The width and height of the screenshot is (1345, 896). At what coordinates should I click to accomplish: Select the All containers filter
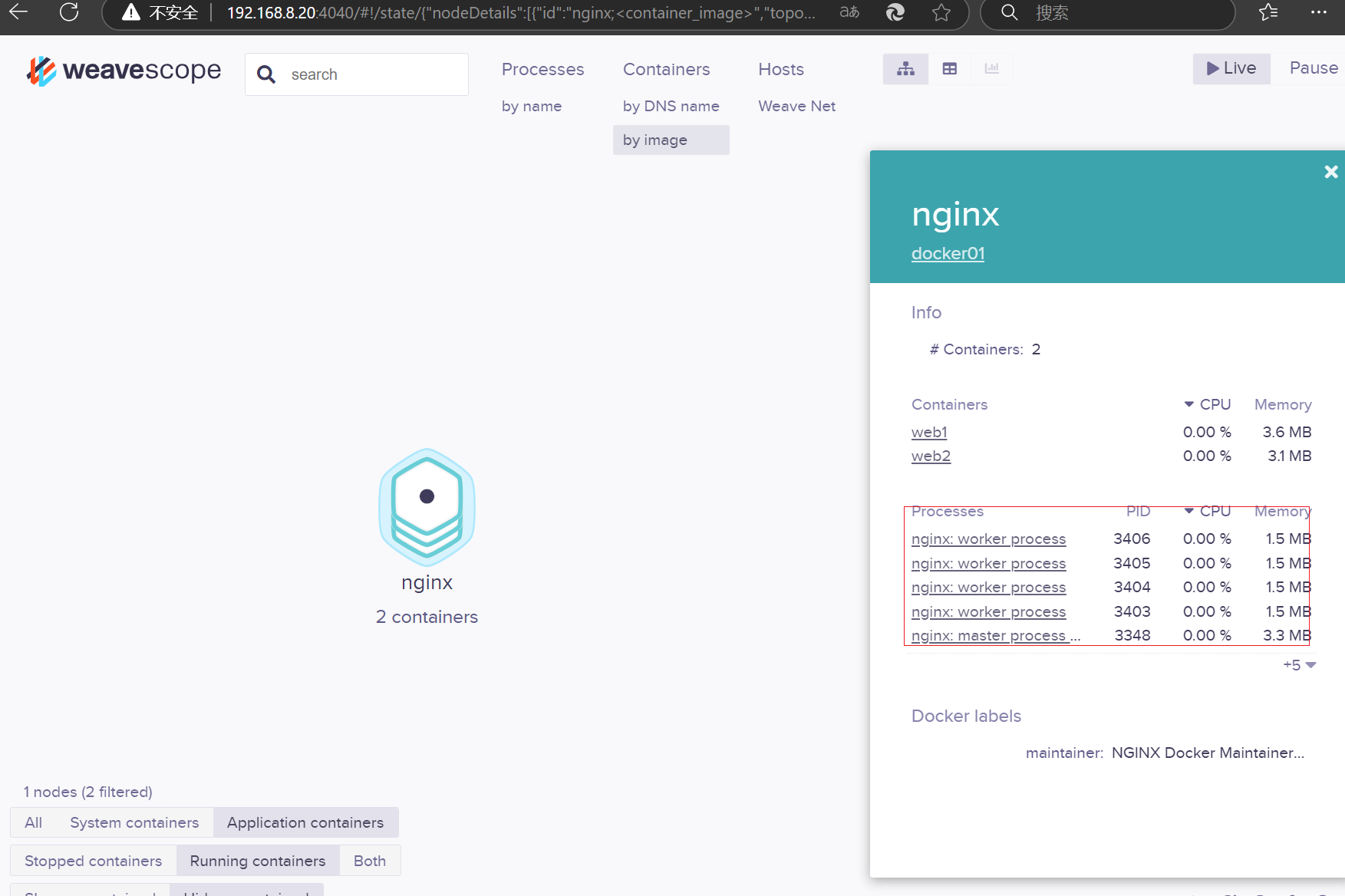[x=33, y=822]
